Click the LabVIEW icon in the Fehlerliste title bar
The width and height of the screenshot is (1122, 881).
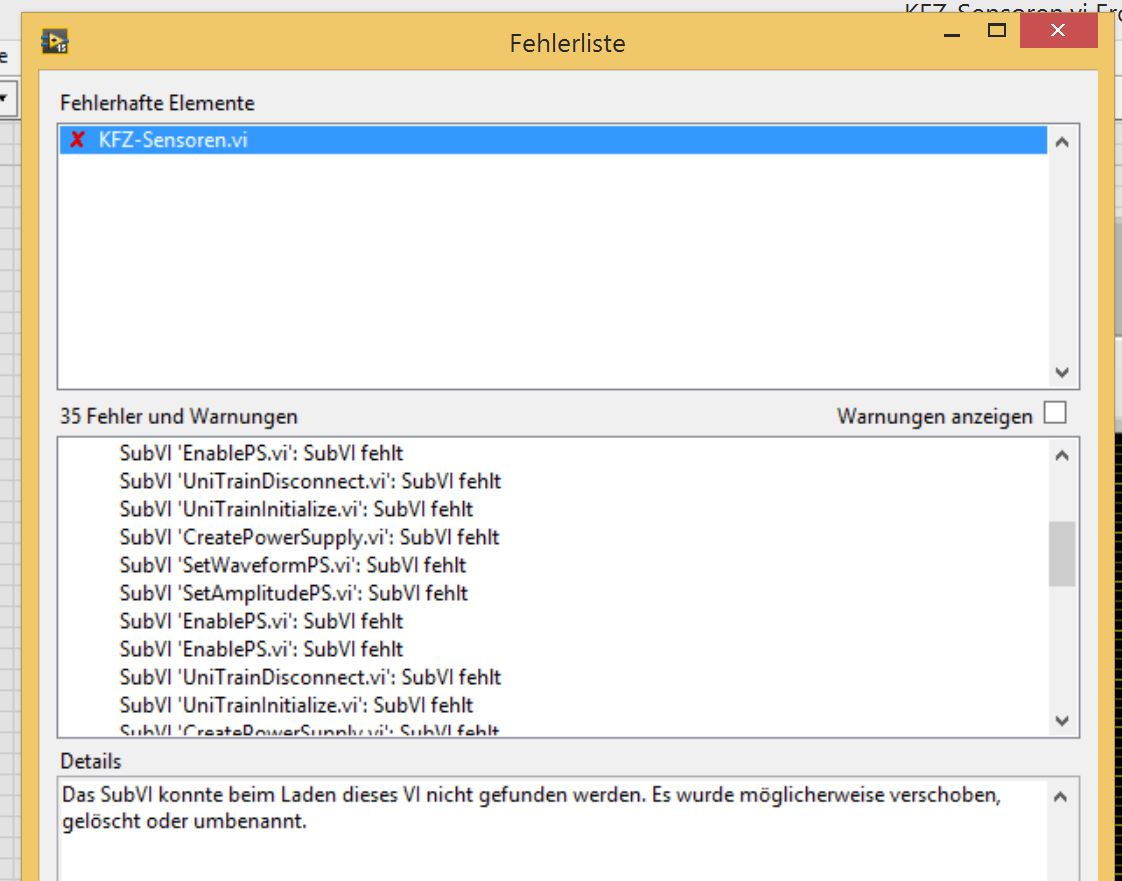[x=54, y=42]
